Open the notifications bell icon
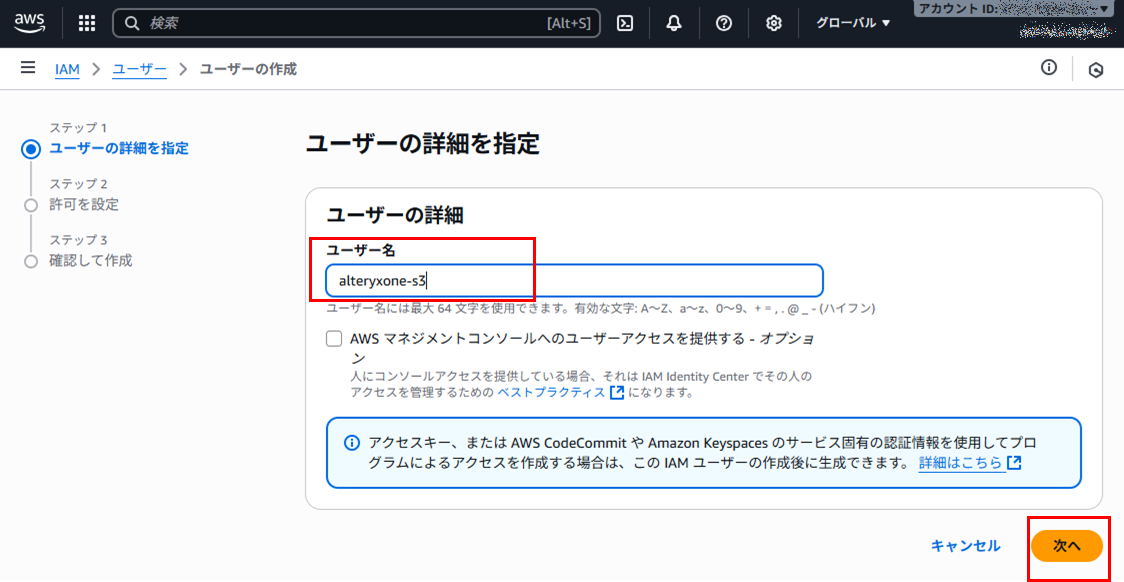The height and width of the screenshot is (582, 1124). coord(674,23)
